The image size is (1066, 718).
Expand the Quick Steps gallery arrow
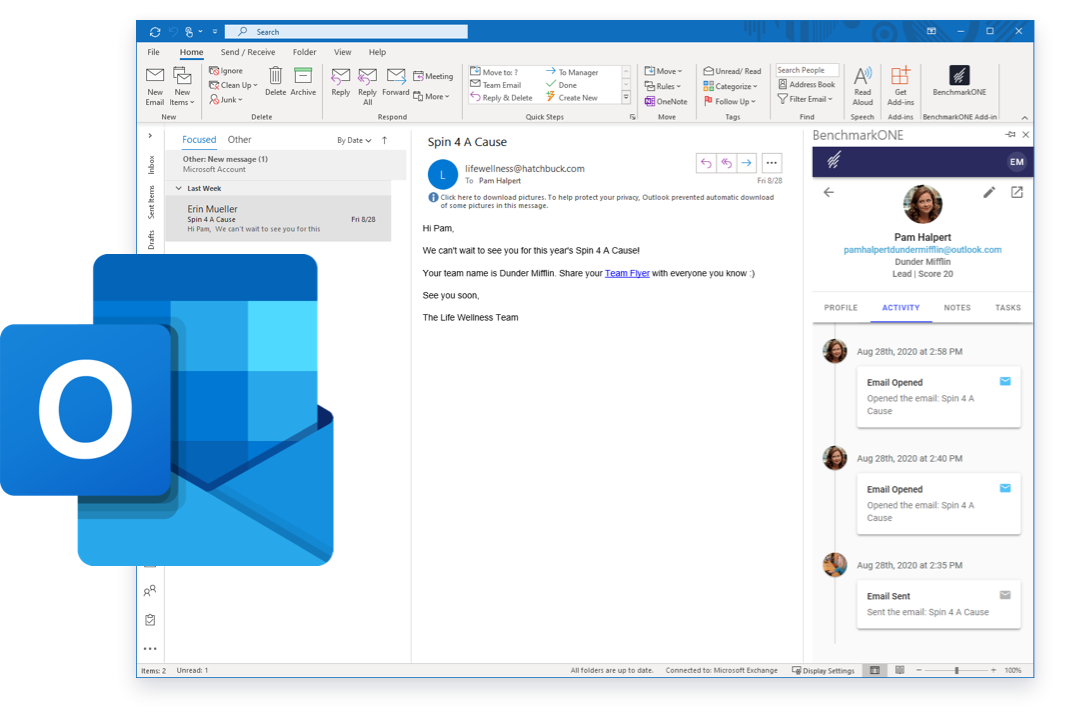coord(625,98)
